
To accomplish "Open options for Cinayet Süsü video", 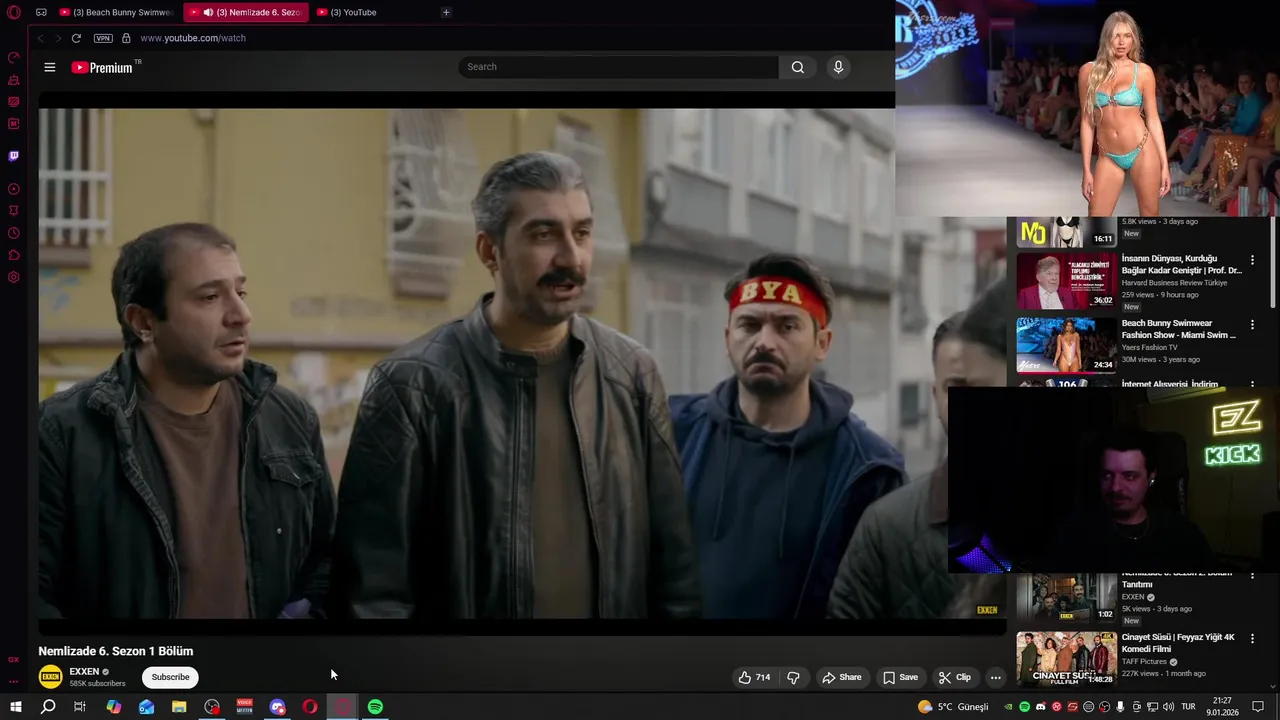I will pyautogui.click(x=1252, y=638).
